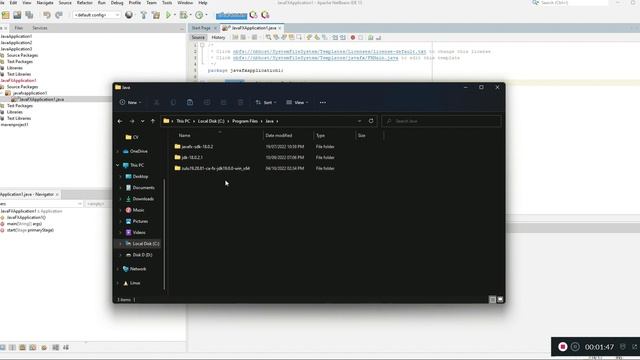This screenshot has height=360, width=640.
Task: Select JavaApplication2 project in tree
Action: (16, 42)
